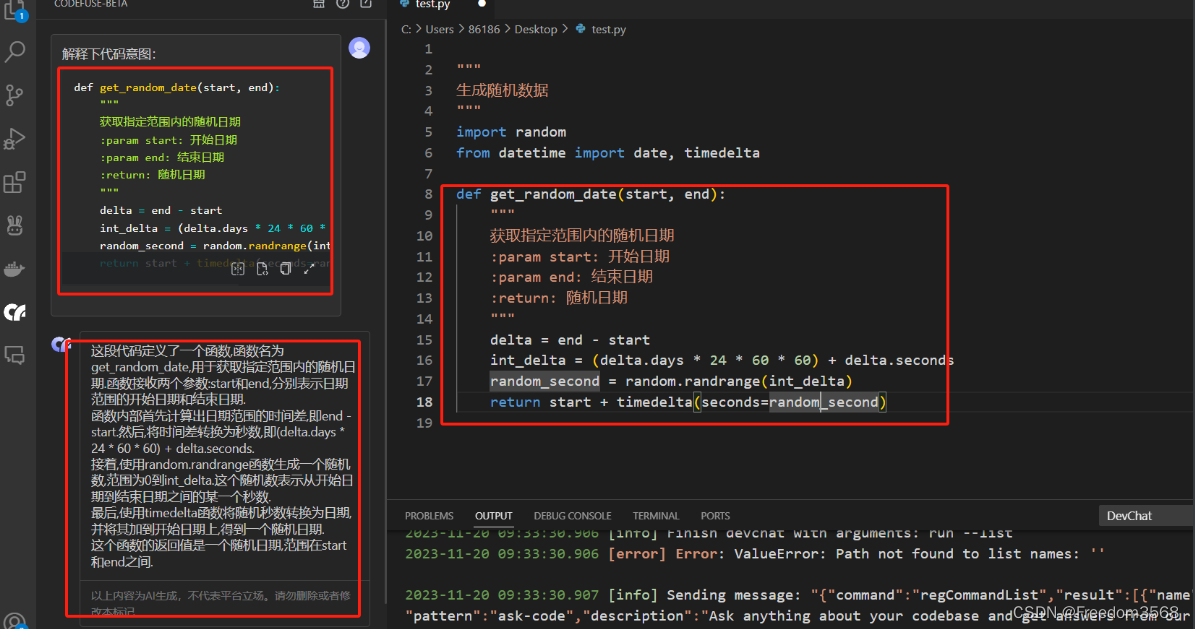Copy the chat code snippet using copy icon
The height and width of the screenshot is (629, 1195).
(284, 268)
